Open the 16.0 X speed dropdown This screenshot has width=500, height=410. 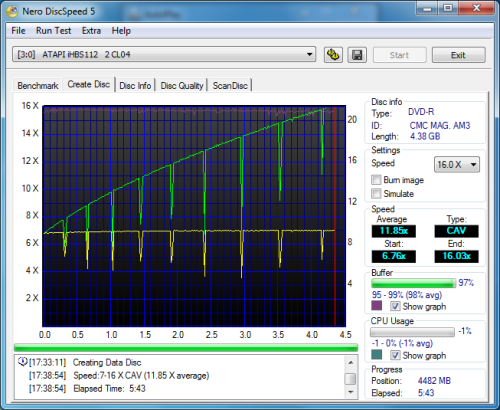tap(457, 164)
